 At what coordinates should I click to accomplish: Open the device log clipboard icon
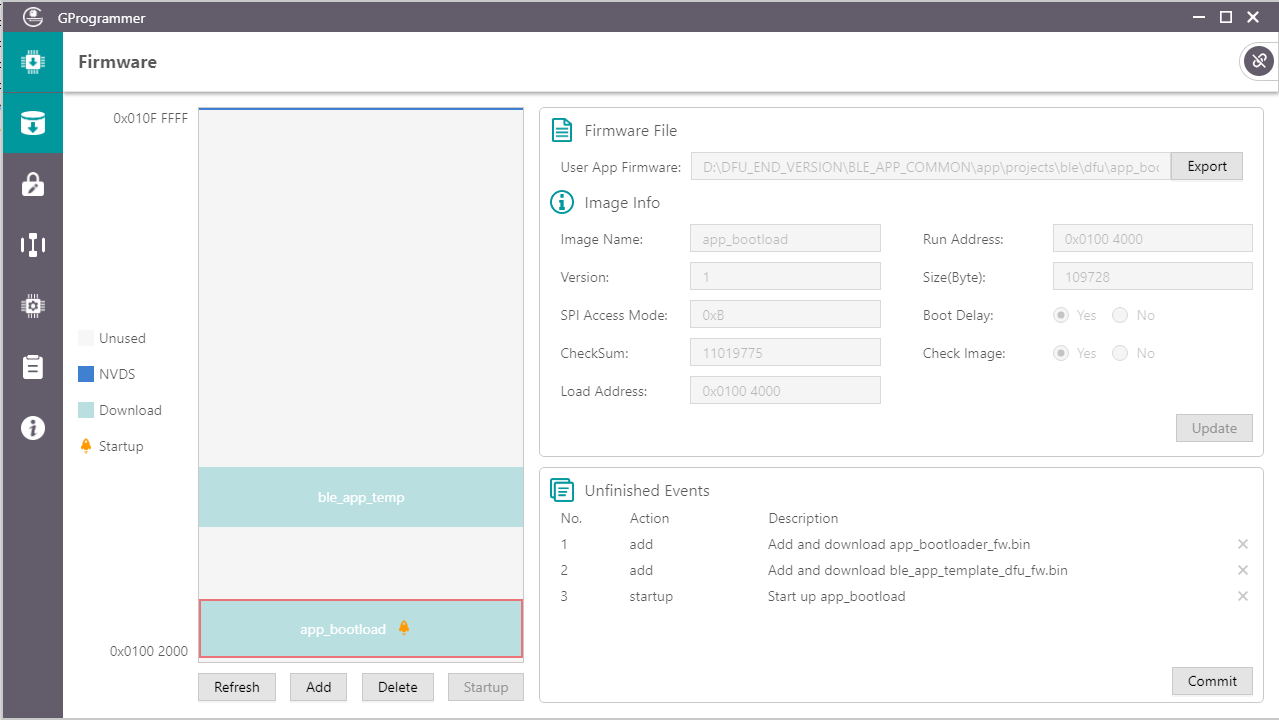tap(33, 367)
